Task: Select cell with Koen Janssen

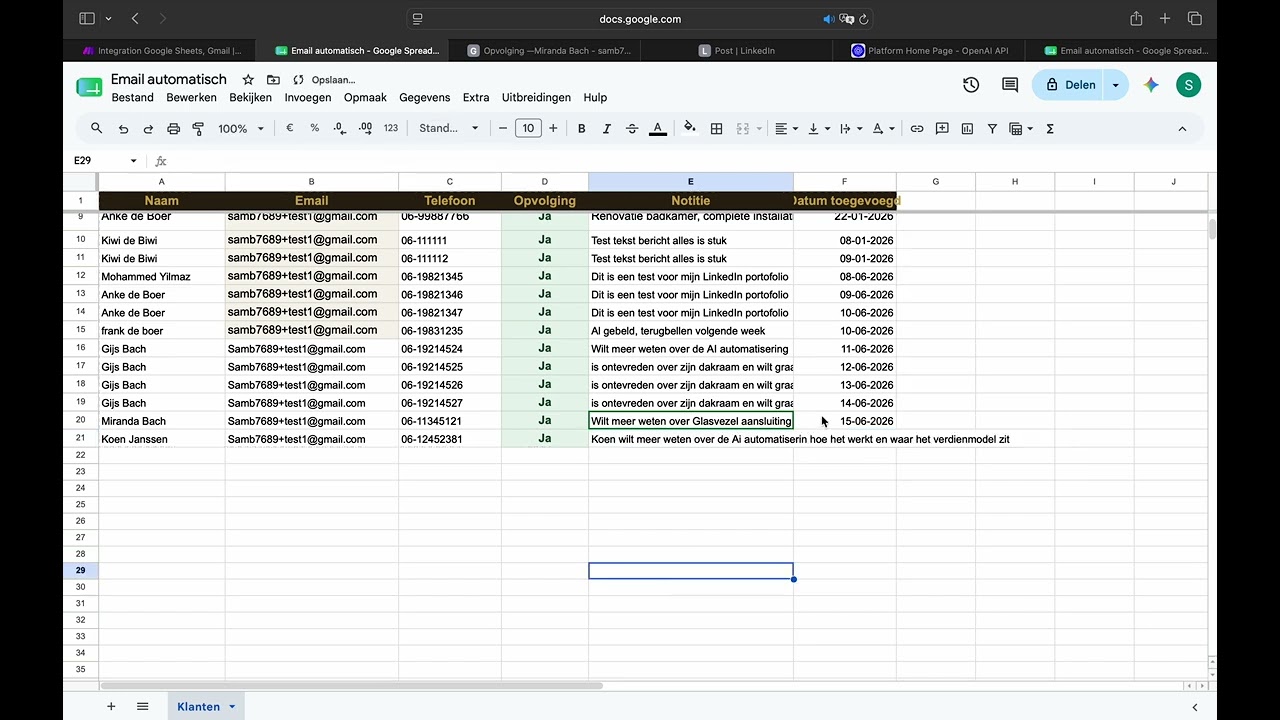Action: click(x=162, y=439)
